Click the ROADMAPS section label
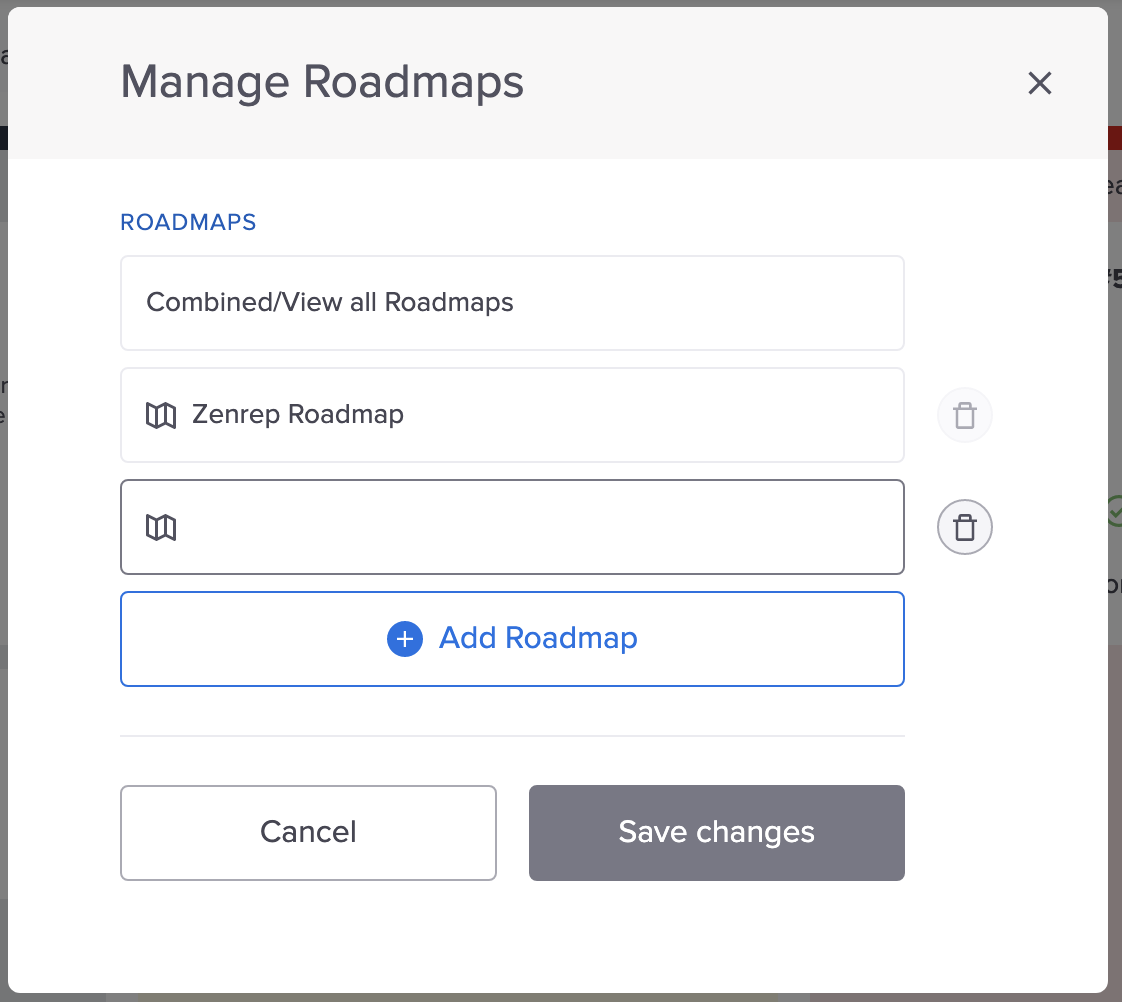The image size is (1122, 1002). [188, 223]
